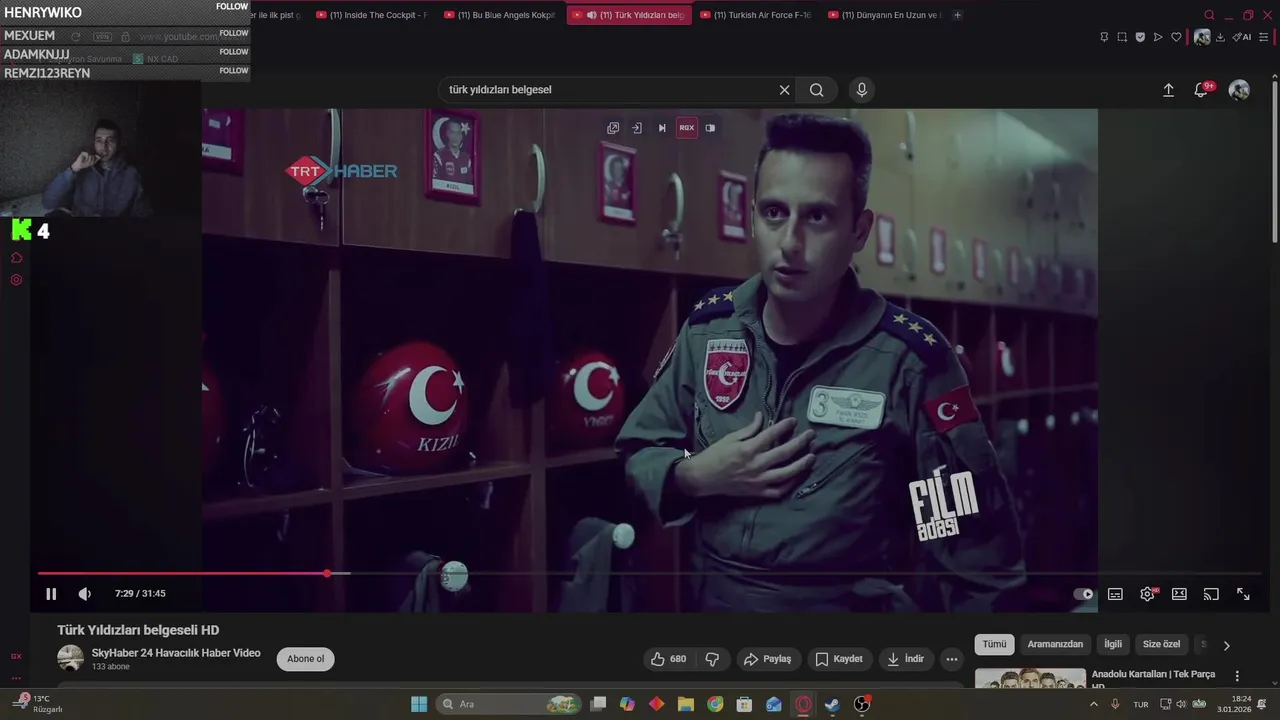Open the YouTube upload/create icon

click(x=1168, y=90)
